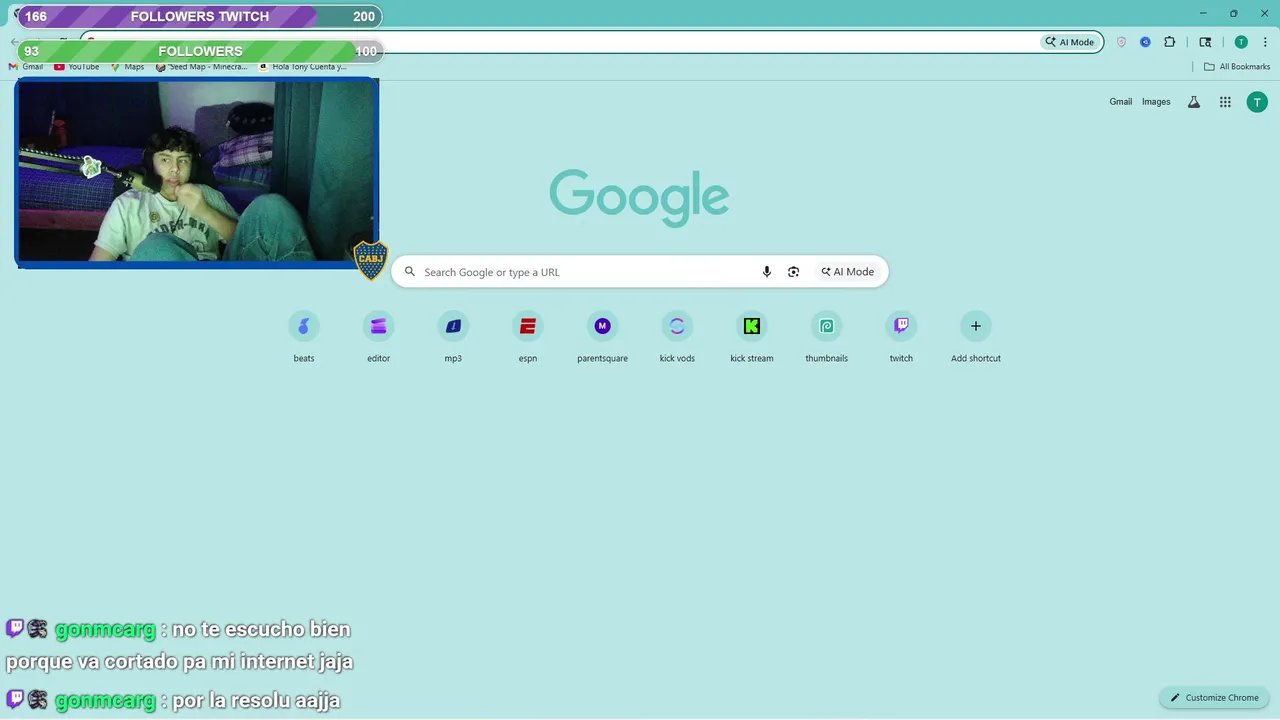The height and width of the screenshot is (720, 1280).
Task: Click AI Mode in the Google search box
Action: pos(848,272)
